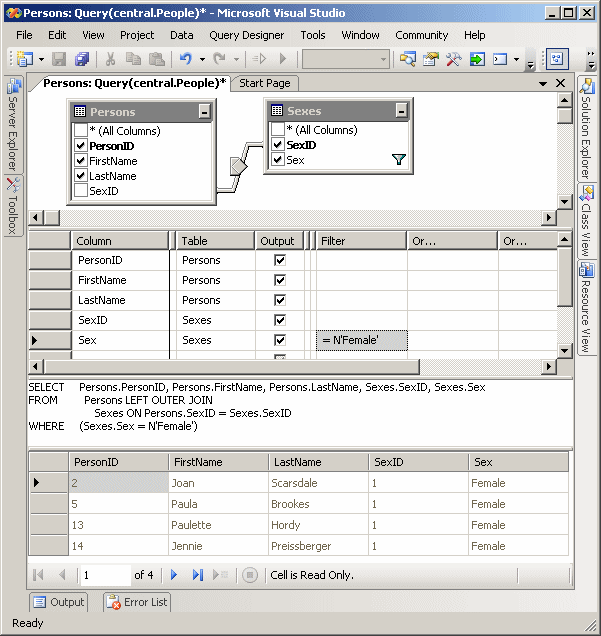Click the stop query circle icon
Viewport: 601px width, 636px height.
pyautogui.click(x=250, y=575)
